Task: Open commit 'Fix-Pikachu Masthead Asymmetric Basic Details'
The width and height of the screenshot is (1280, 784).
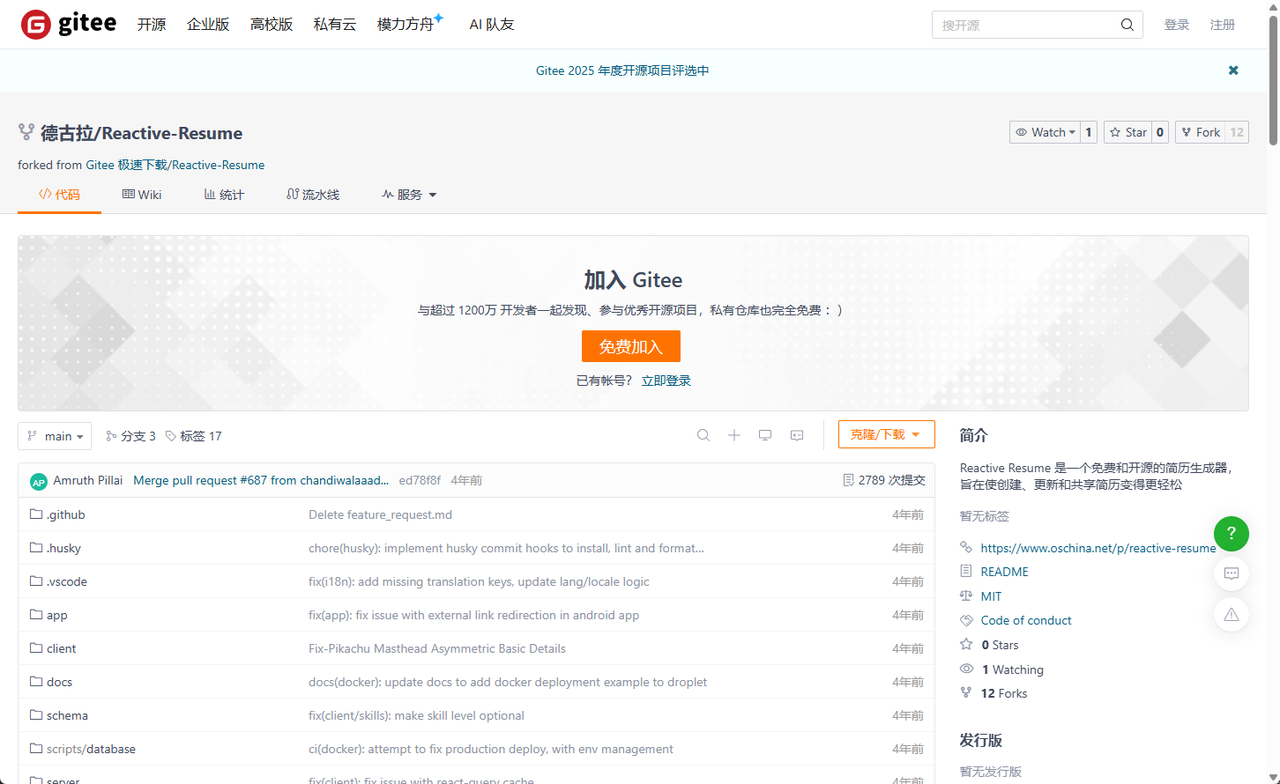Action: 437,648
